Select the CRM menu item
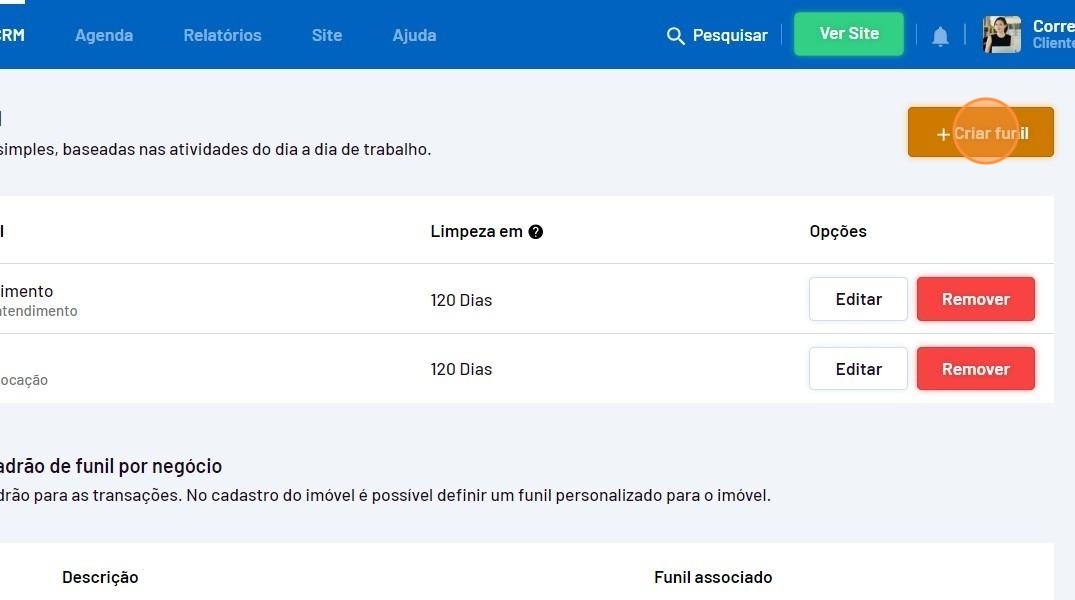Image resolution: width=1075 pixels, height=600 pixels. point(12,35)
